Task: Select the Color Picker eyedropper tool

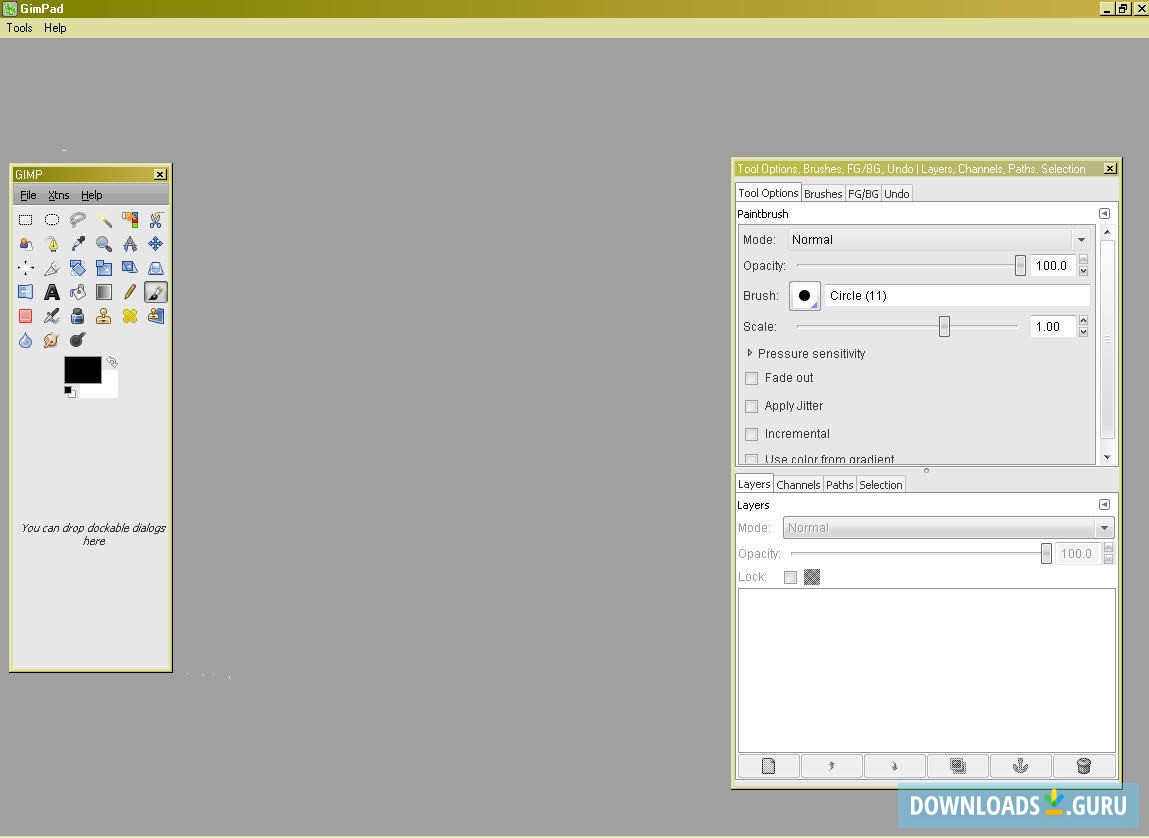Action: pyautogui.click(x=78, y=244)
